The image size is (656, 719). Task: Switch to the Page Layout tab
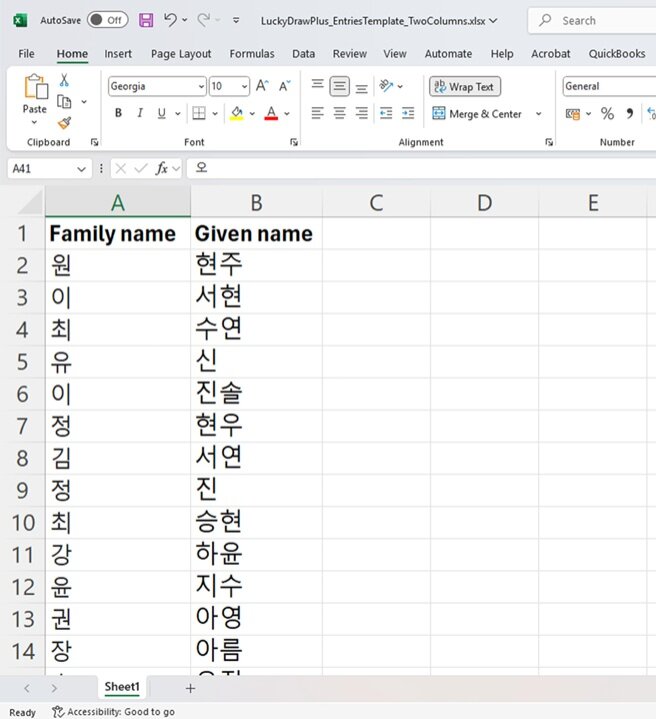coord(181,54)
